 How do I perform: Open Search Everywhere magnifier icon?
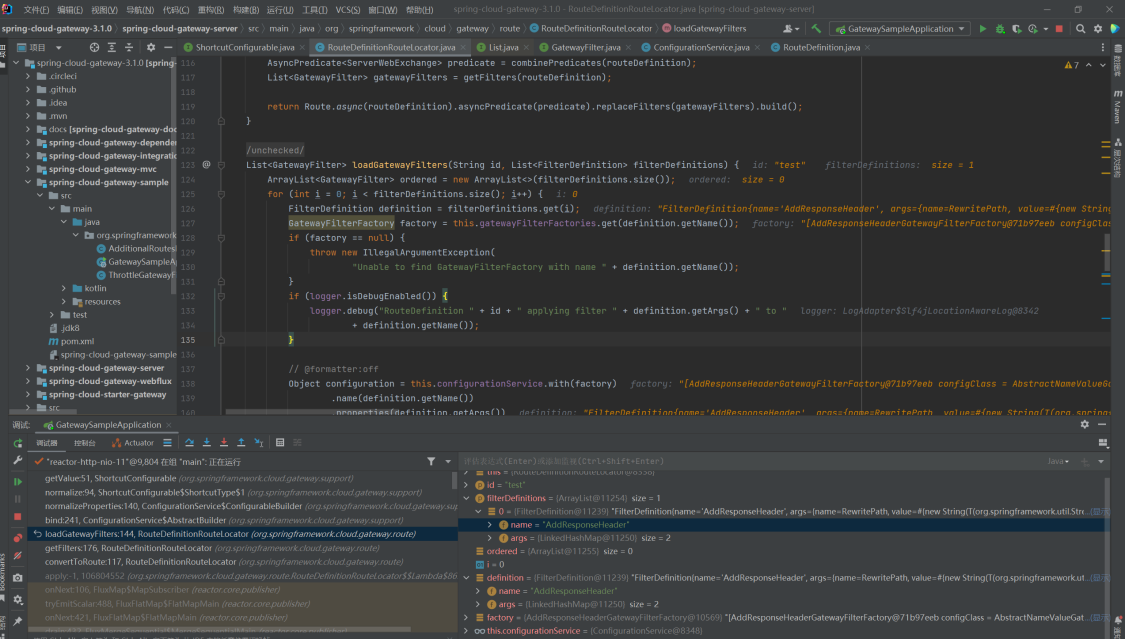pyautogui.click(x=1081, y=29)
